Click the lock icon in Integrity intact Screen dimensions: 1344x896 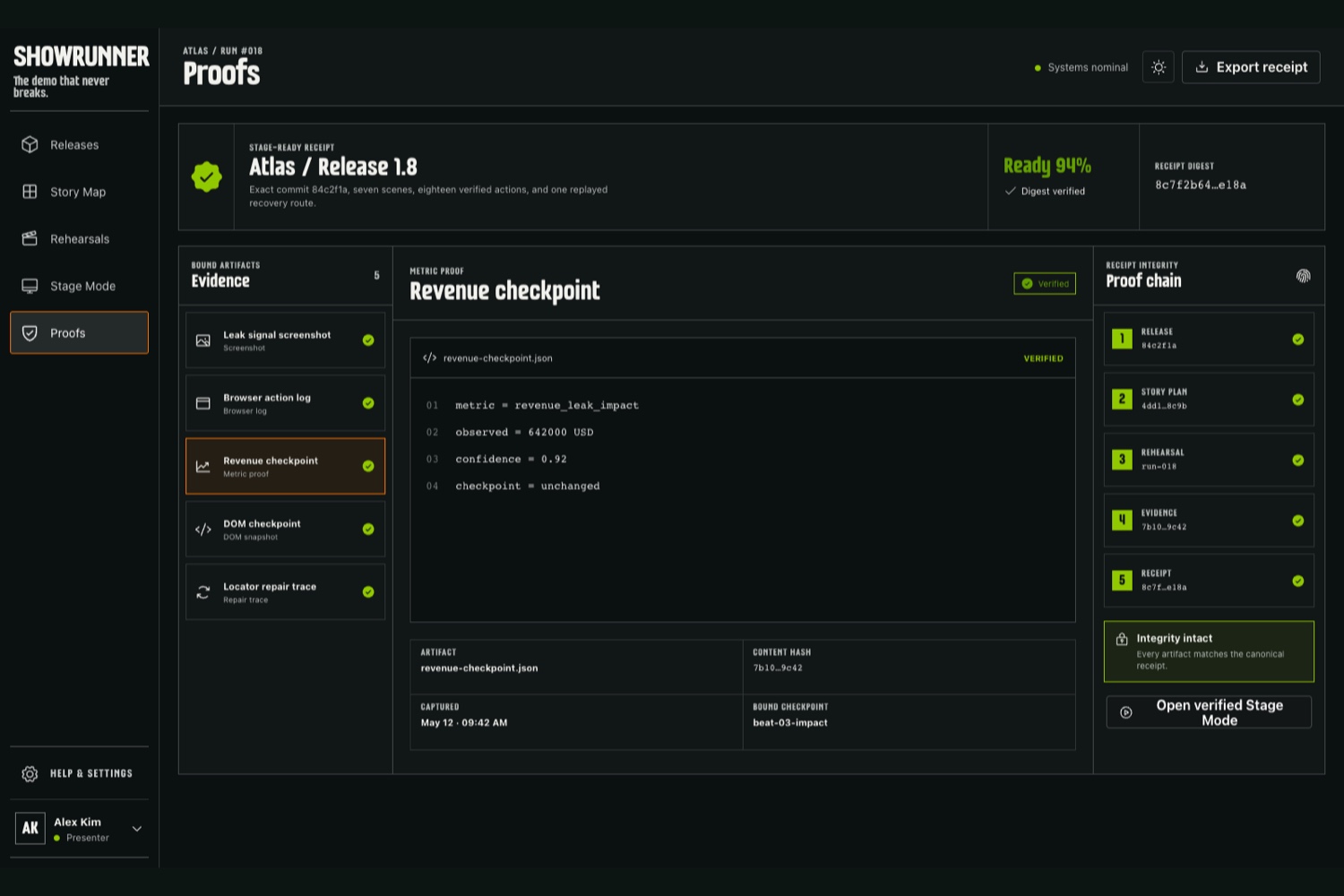(x=1122, y=639)
